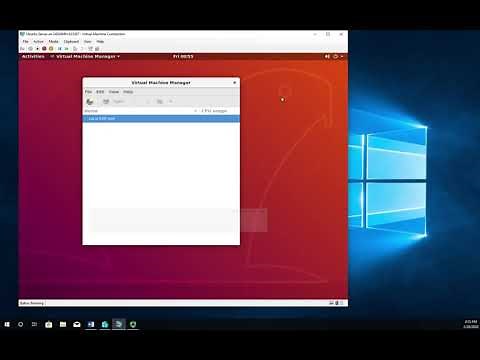Viewport: 480px width, 360px height.
Task: Open the clock in the Ubuntu top bar
Action: coord(183,56)
